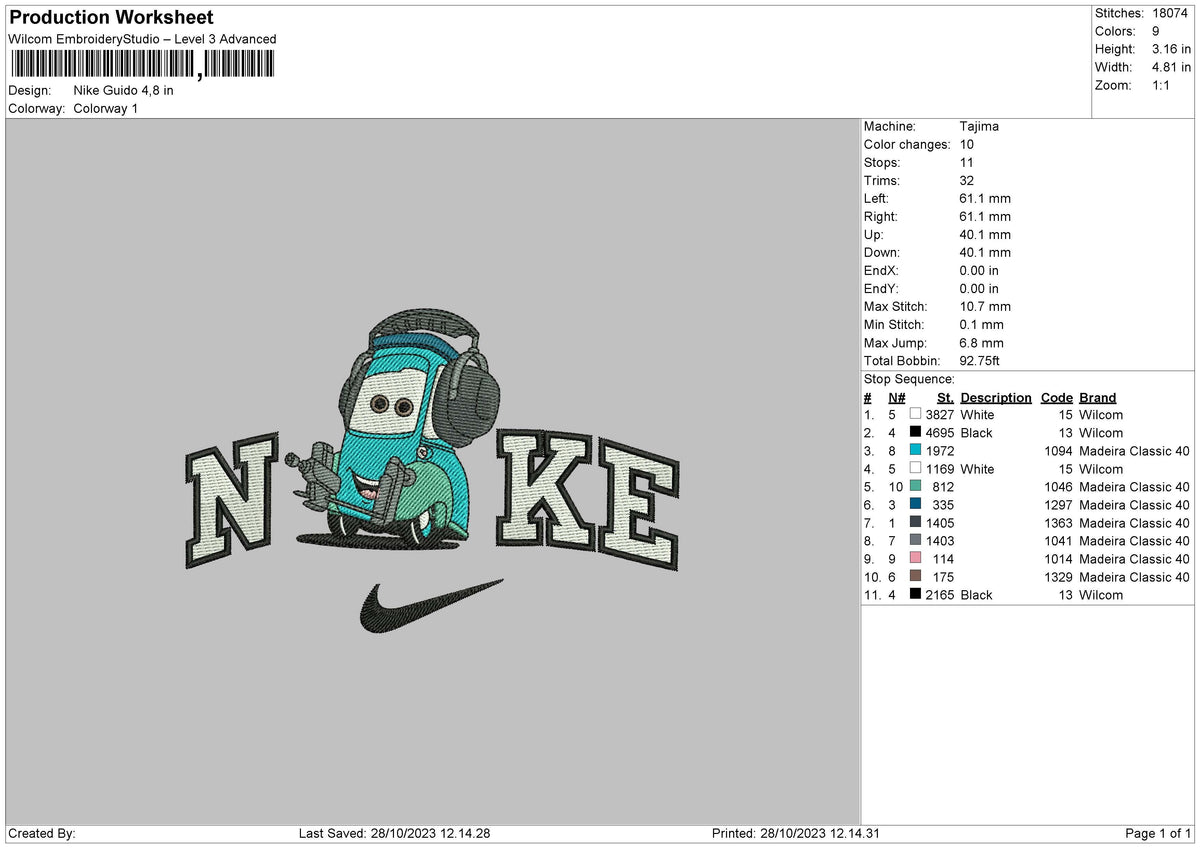Pick the green swatch for code 1046
The height and width of the screenshot is (848, 1200).
[x=915, y=486]
